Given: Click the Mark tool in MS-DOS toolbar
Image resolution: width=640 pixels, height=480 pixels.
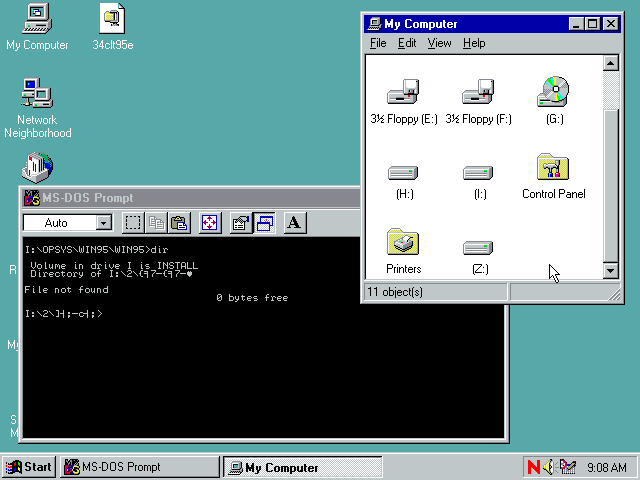Looking at the screenshot, I should [133, 223].
